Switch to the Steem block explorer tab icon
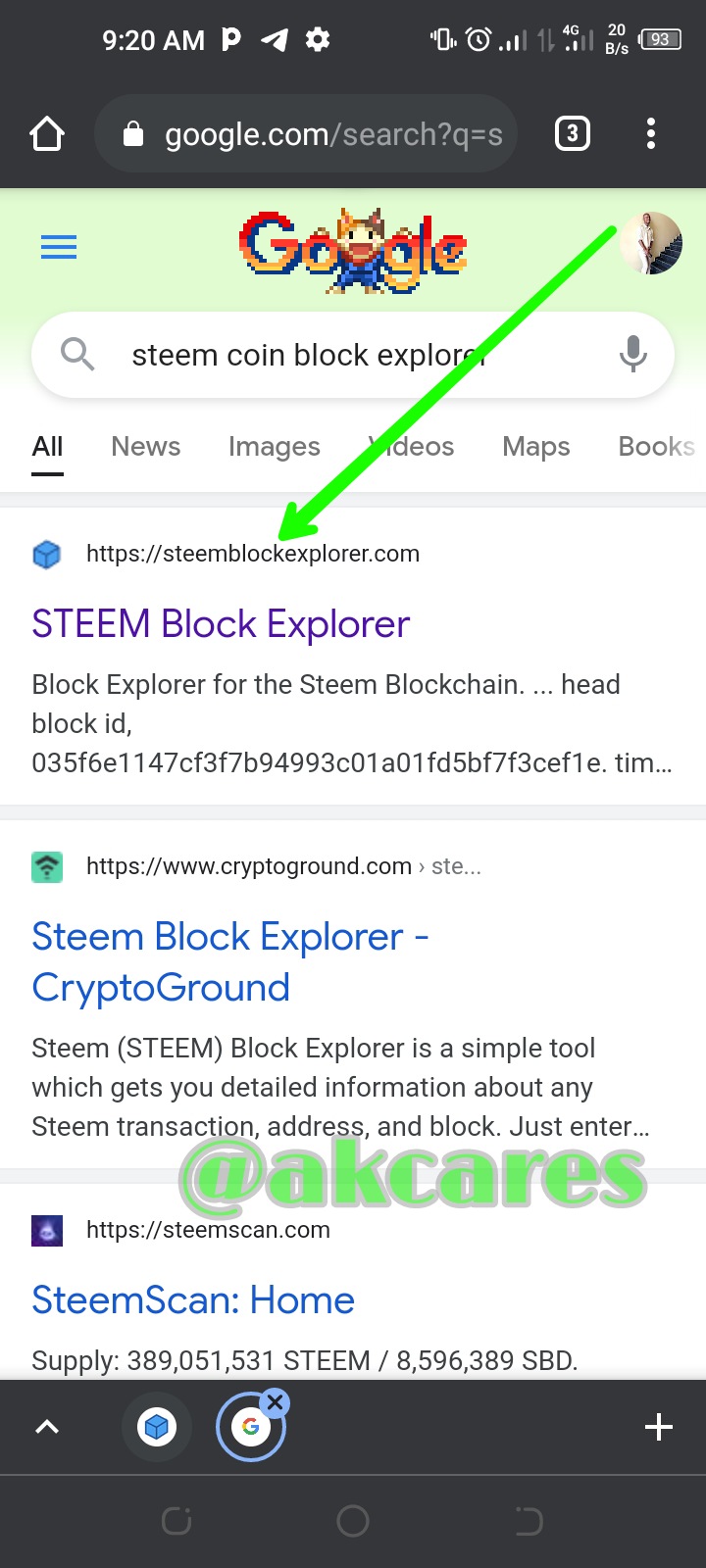706x1568 pixels. point(156,1427)
